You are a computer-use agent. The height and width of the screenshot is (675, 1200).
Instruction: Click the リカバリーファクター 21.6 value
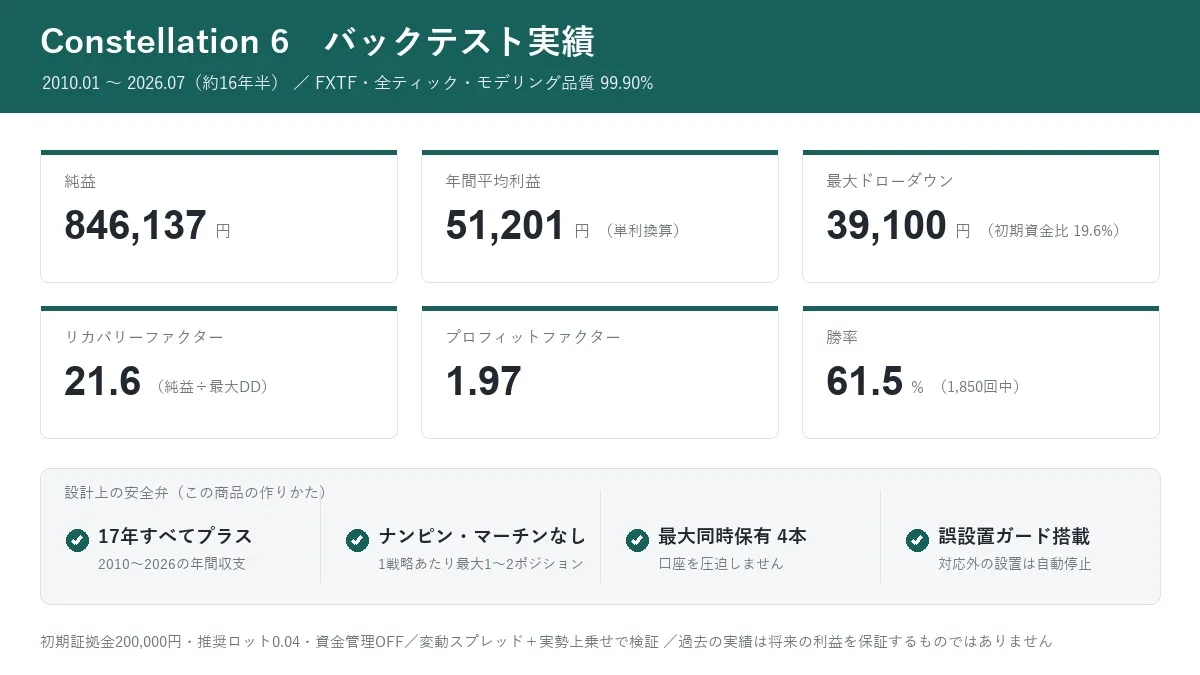[103, 382]
